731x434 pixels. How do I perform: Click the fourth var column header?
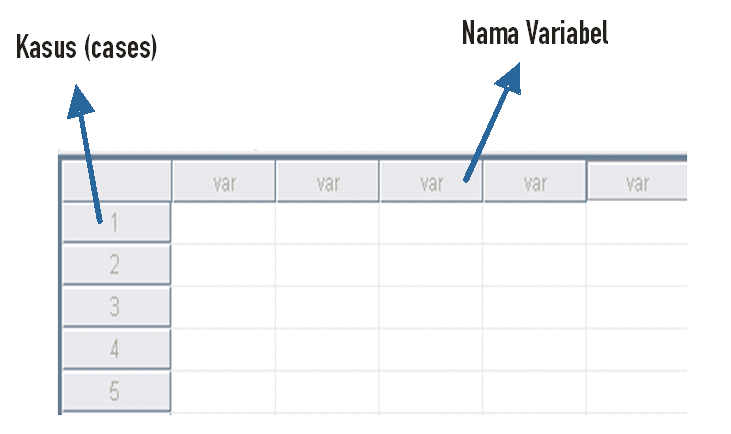(x=535, y=182)
